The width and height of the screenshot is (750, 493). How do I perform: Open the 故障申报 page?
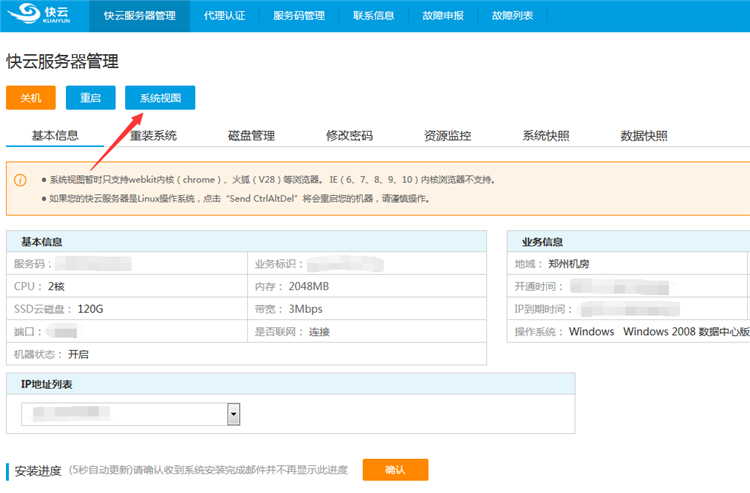443,16
